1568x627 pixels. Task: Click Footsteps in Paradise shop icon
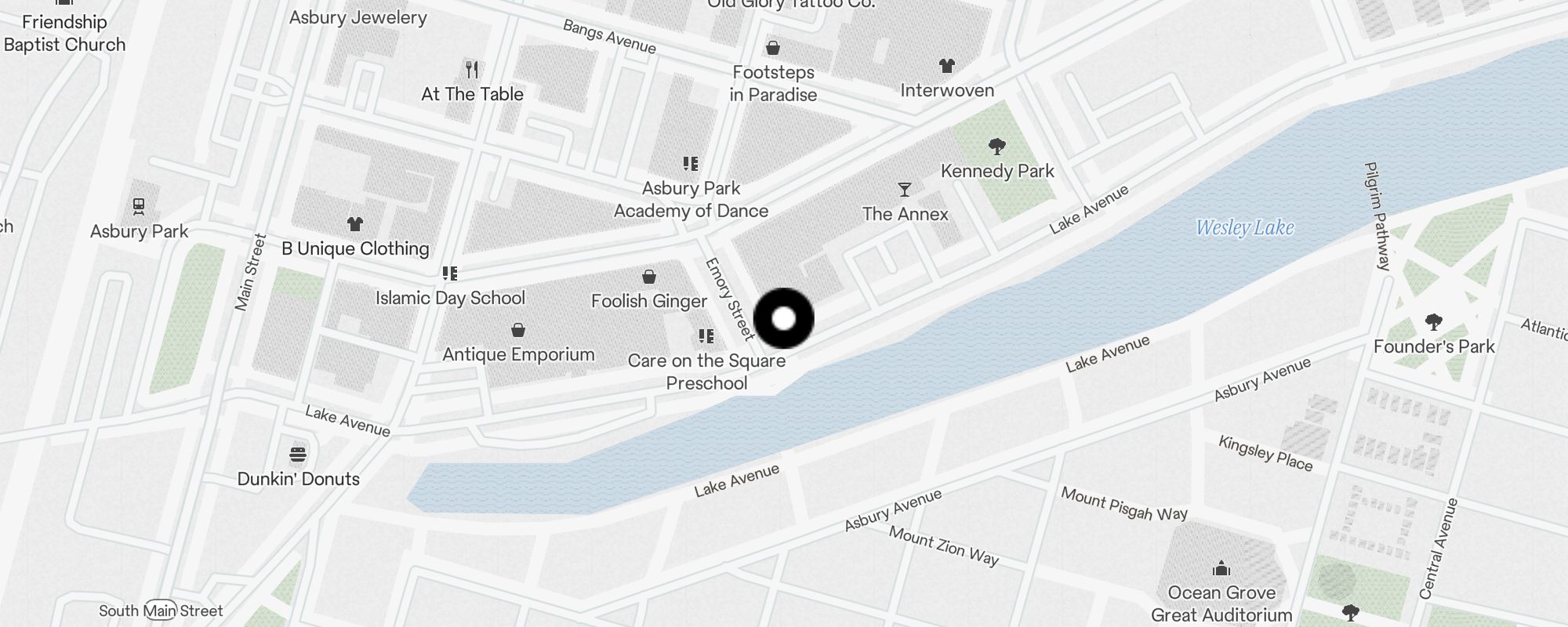[x=773, y=48]
